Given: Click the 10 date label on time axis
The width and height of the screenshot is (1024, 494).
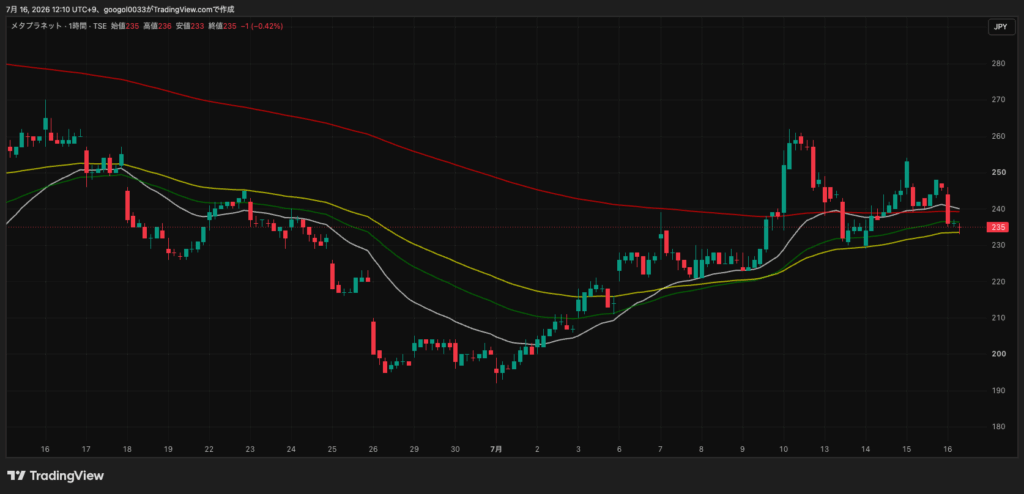Looking at the screenshot, I should tap(783, 450).
